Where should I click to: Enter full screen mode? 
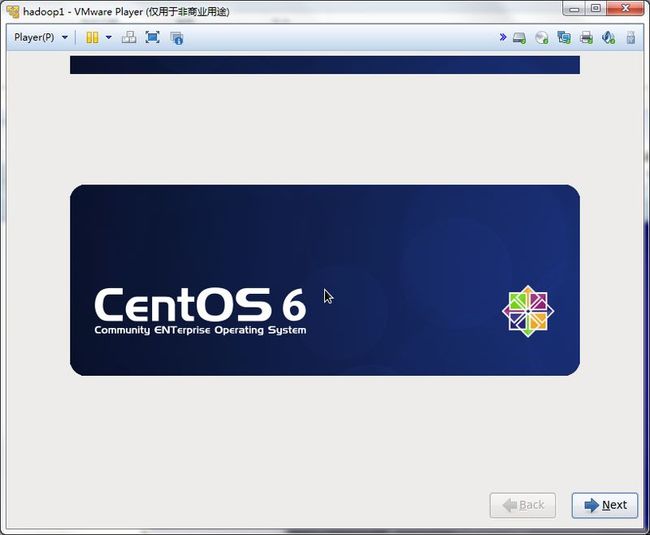[153, 38]
